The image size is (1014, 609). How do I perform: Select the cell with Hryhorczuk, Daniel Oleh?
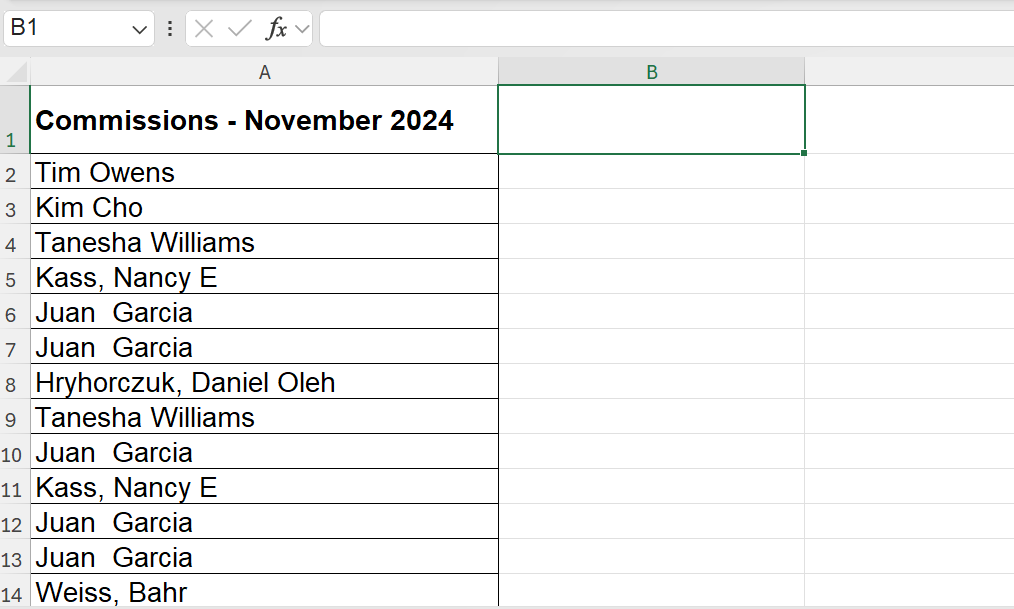pyautogui.click(x=264, y=381)
